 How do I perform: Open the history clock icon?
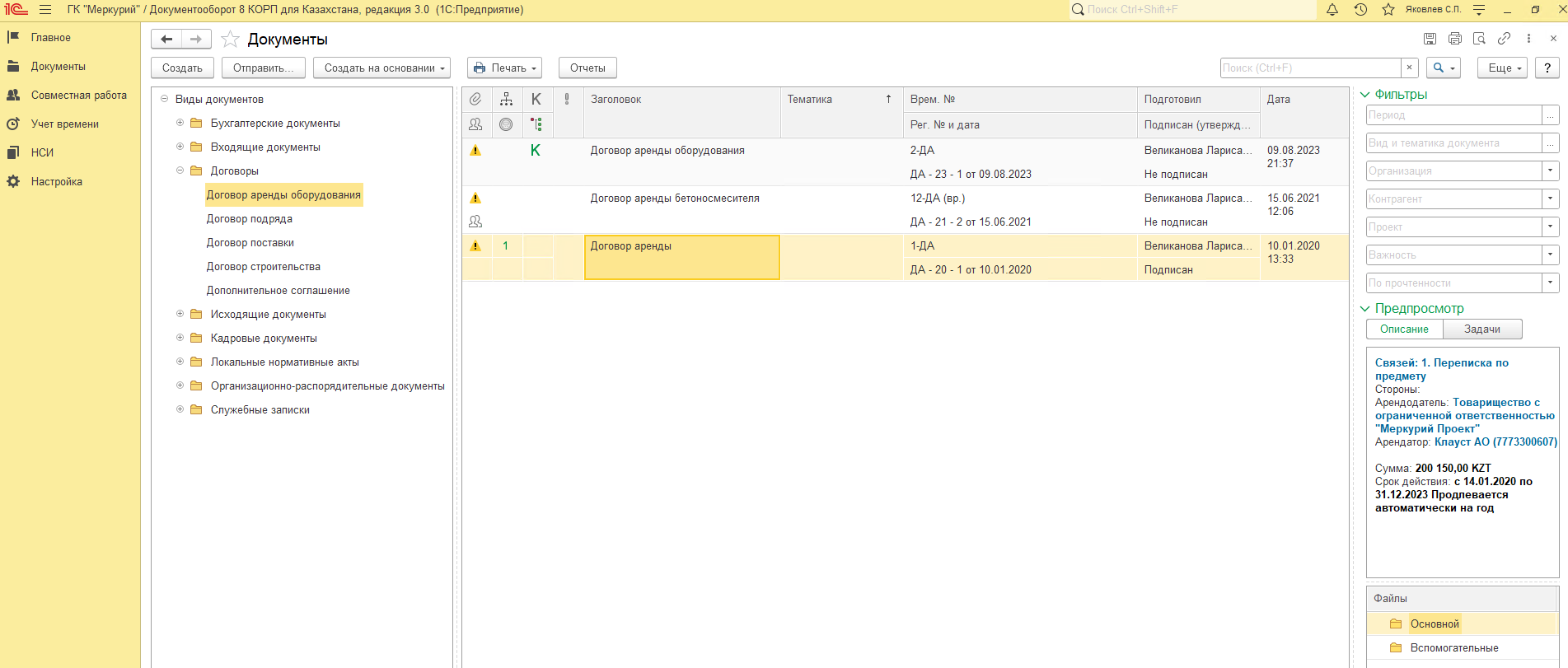point(1360,10)
